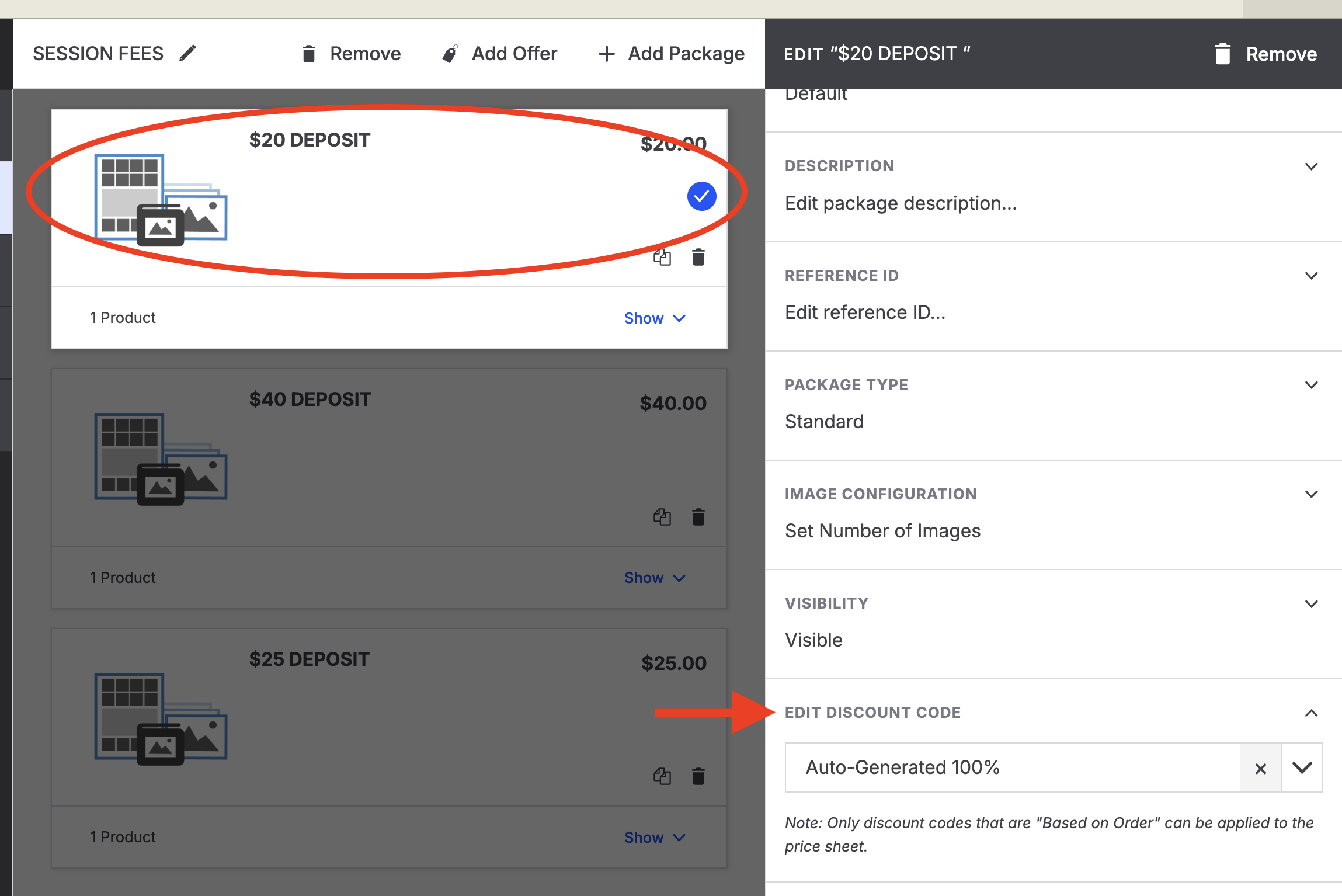Remove the Session Fees category
Image resolution: width=1342 pixels, height=896 pixels.
(x=352, y=54)
